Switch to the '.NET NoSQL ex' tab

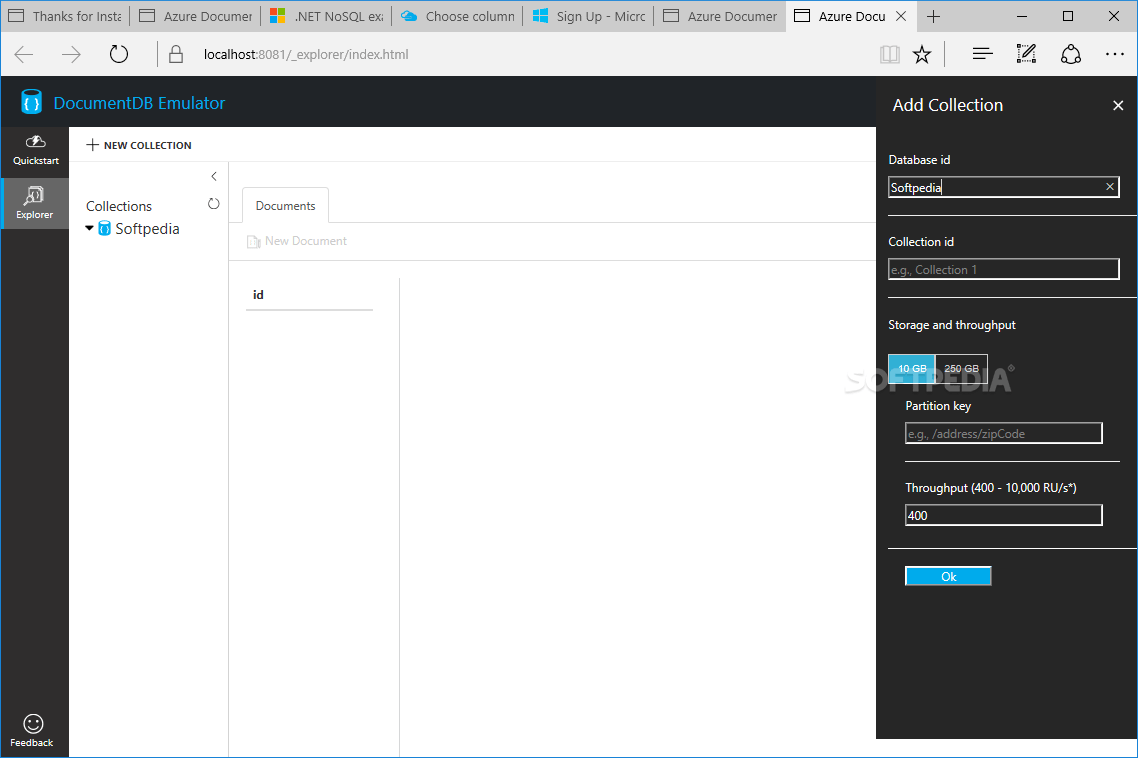coord(327,16)
